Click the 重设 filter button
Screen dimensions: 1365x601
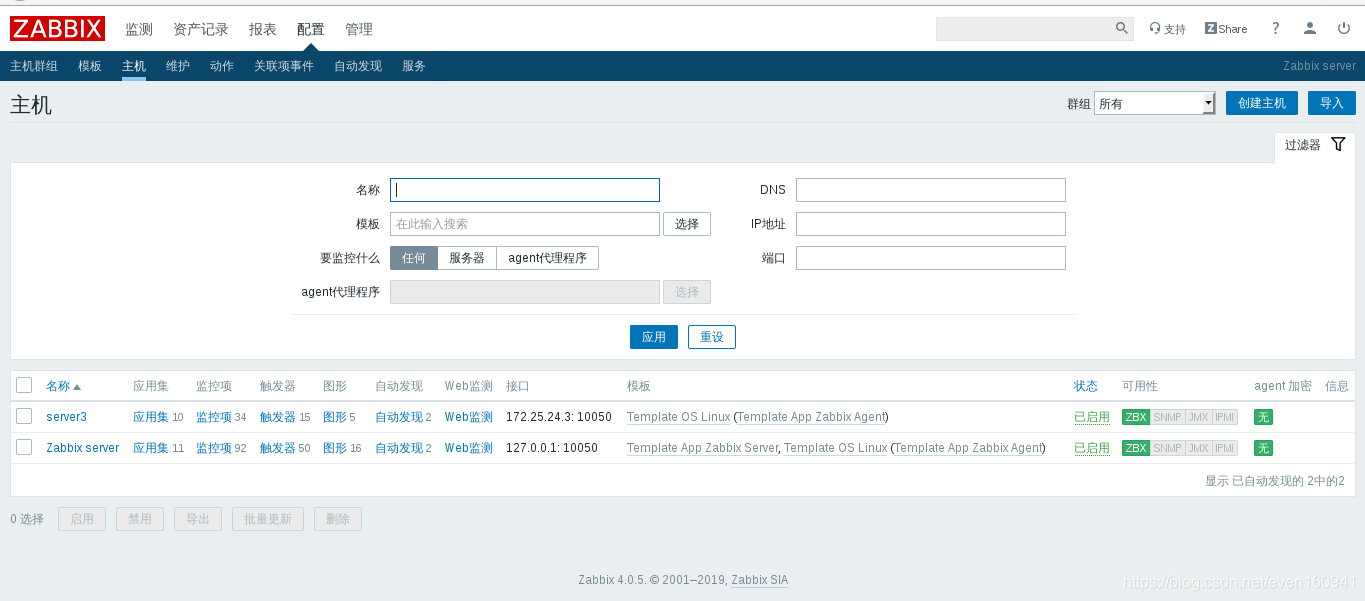(712, 337)
